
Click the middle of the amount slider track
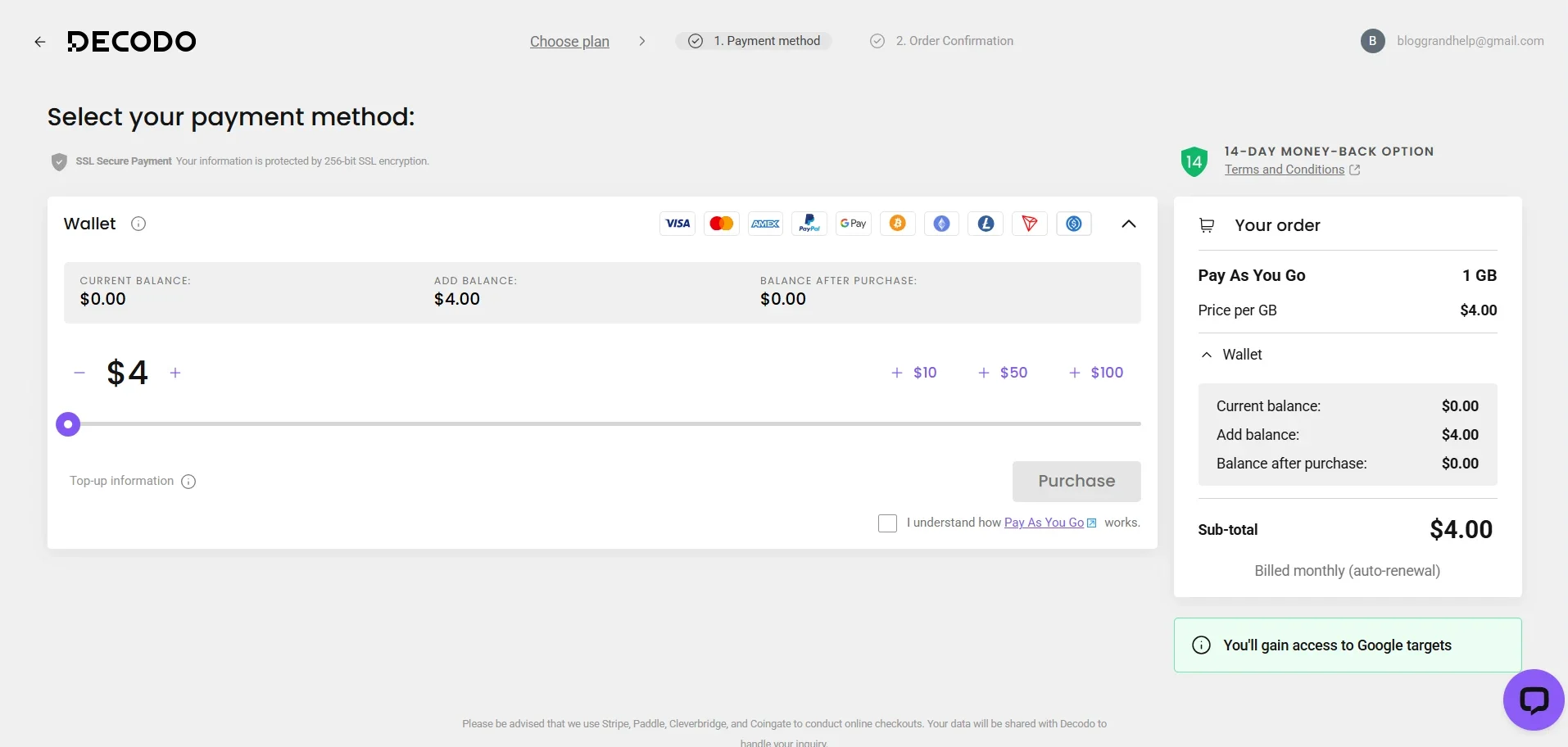coord(605,424)
